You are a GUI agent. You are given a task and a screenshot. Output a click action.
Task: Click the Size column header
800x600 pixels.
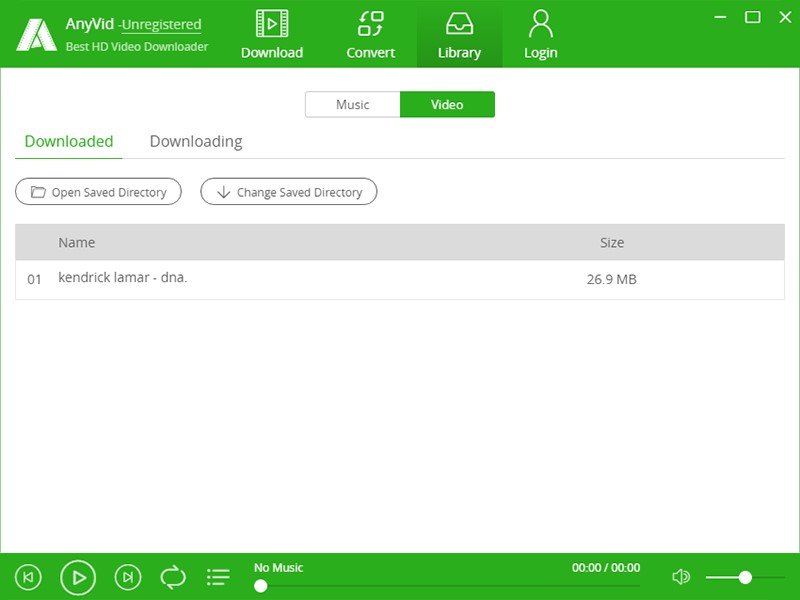(x=612, y=242)
